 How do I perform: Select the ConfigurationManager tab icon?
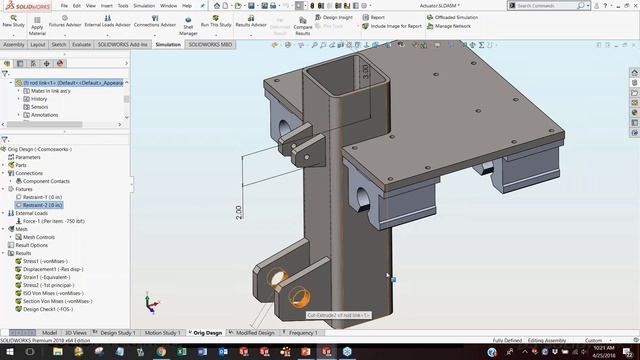[33, 63]
